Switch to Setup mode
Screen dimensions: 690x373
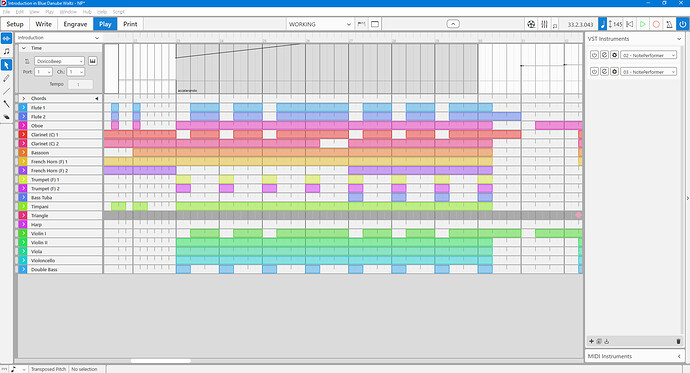coord(15,24)
